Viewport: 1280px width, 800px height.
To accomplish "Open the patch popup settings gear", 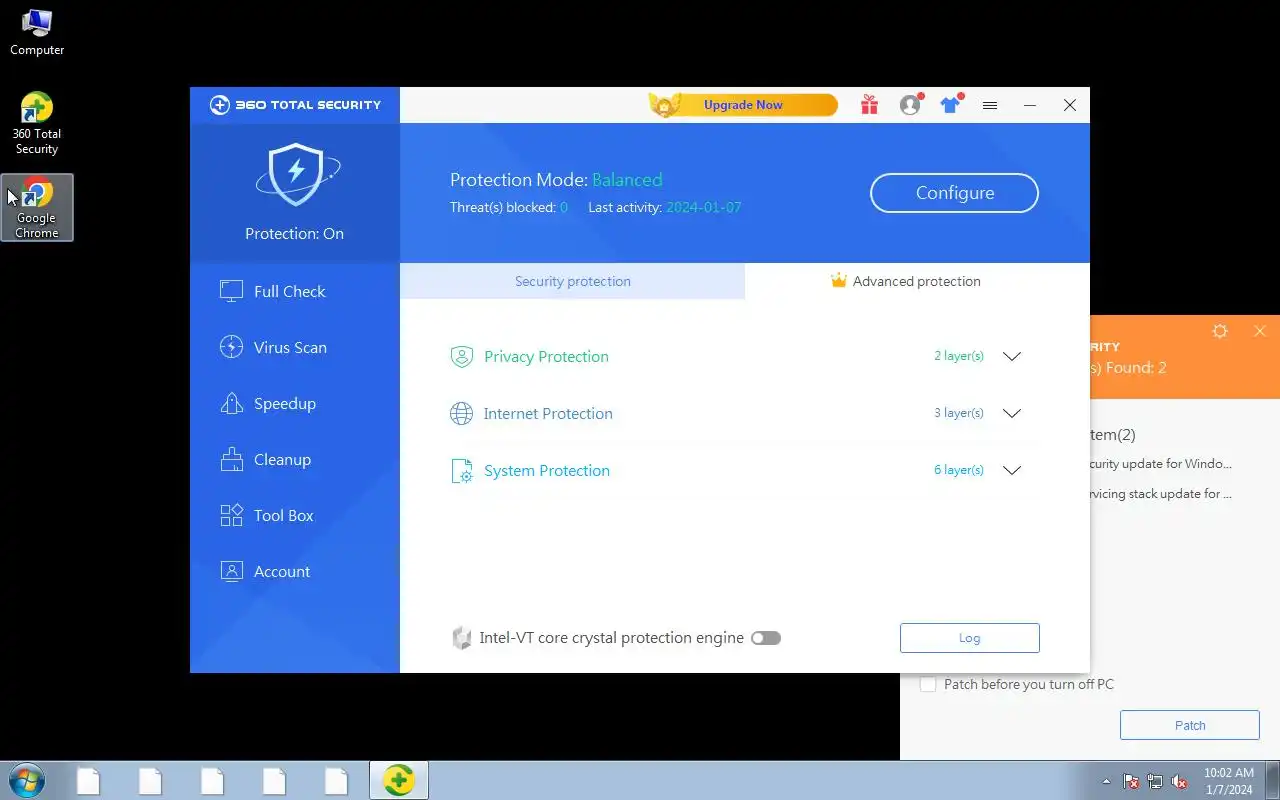I will click(1219, 331).
